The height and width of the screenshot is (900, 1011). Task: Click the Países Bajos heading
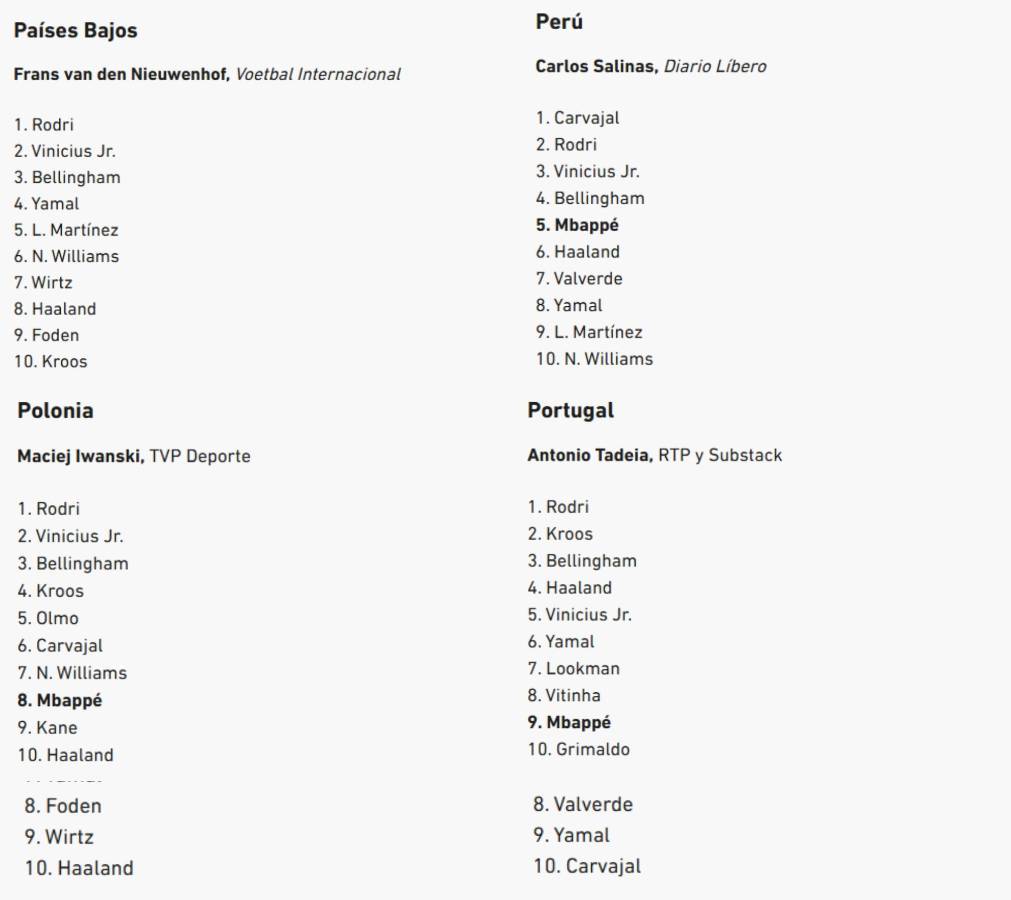coord(76,31)
